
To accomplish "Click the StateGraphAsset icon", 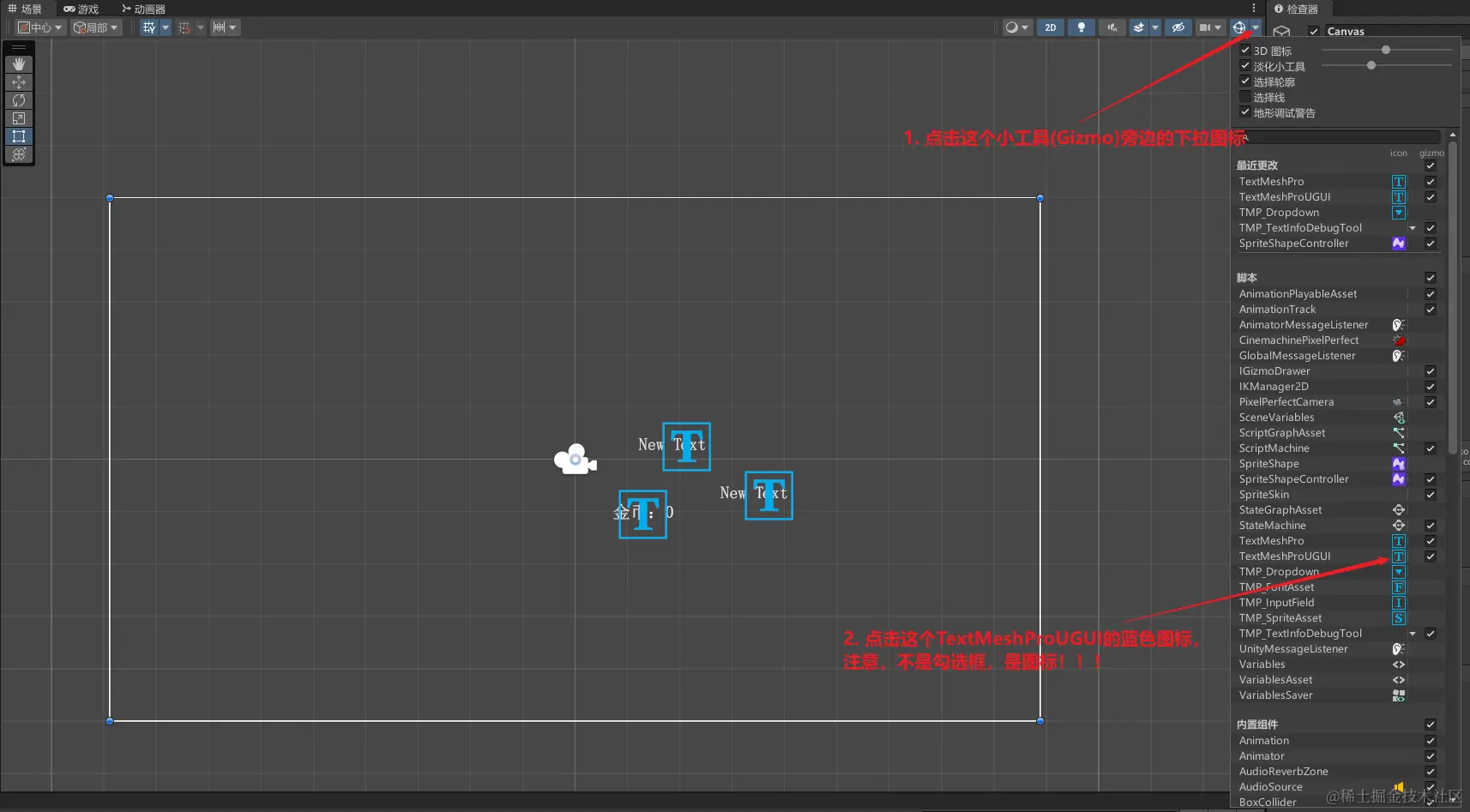I will pos(1399,510).
